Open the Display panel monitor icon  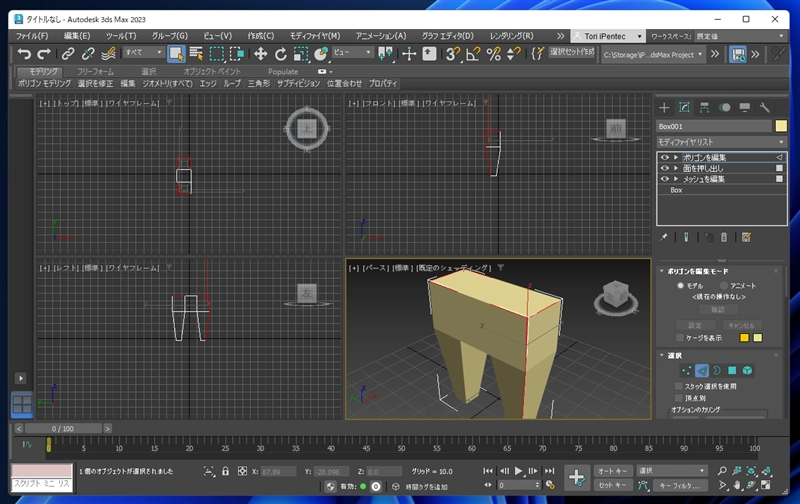click(x=744, y=107)
